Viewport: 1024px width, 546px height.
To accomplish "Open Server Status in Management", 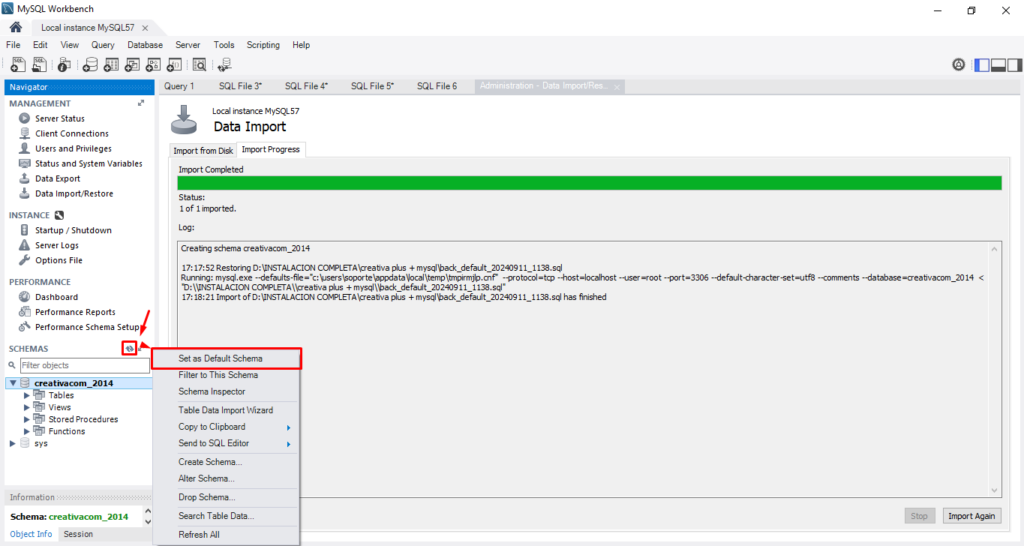I will (x=59, y=118).
